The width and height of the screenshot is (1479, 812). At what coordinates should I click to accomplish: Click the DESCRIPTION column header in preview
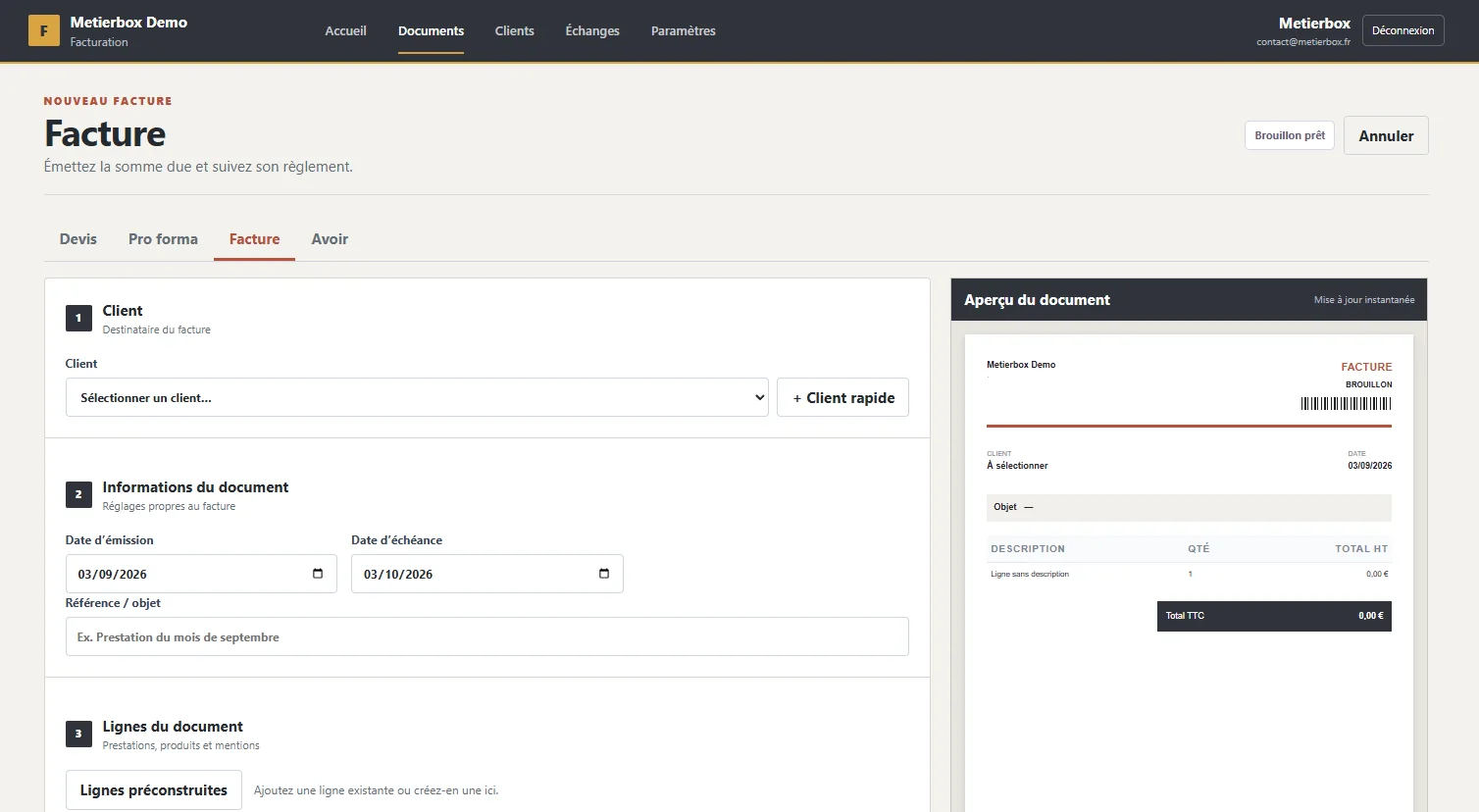(x=1027, y=549)
